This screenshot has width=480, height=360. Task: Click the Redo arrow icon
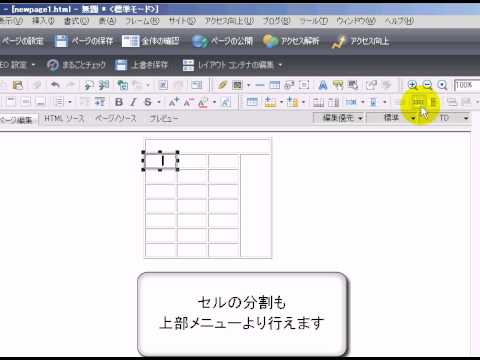point(70,85)
